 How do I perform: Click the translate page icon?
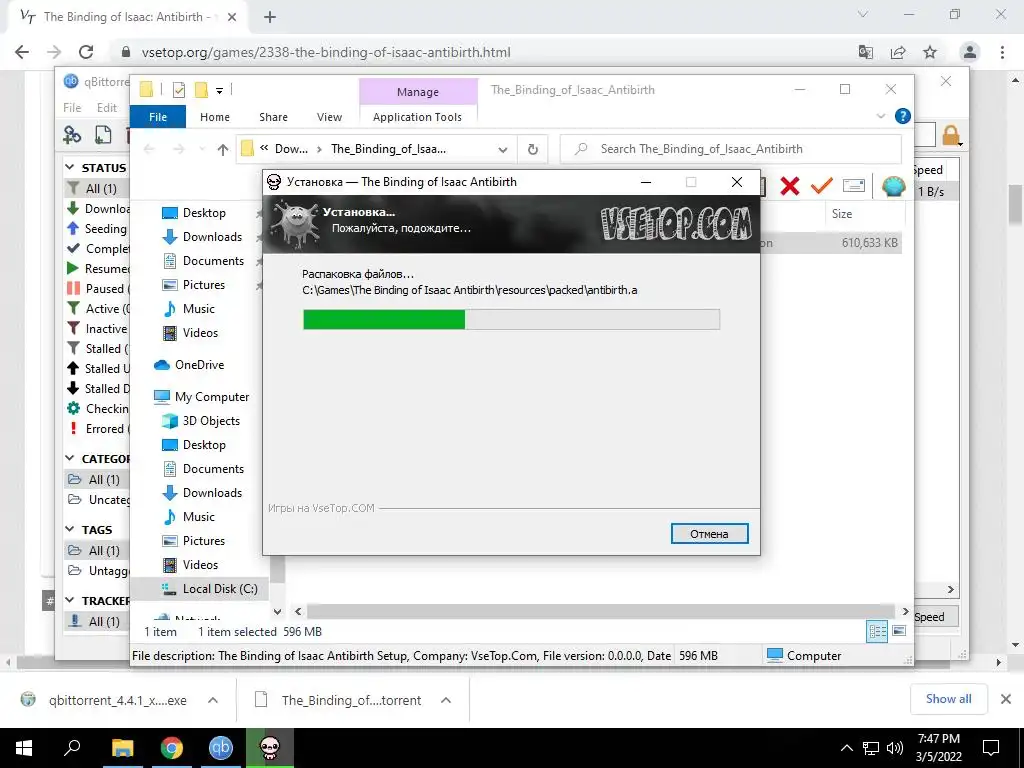tap(866, 52)
